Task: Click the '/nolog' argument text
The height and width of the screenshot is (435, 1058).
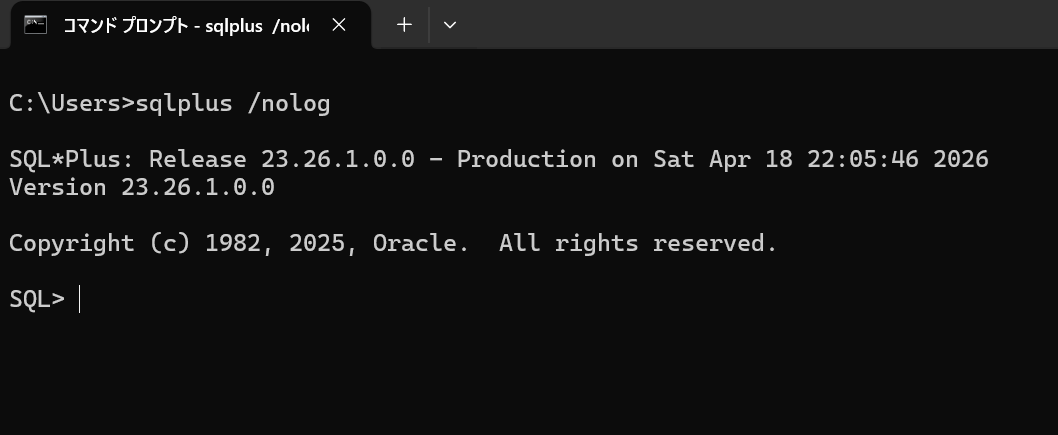Action: (288, 103)
